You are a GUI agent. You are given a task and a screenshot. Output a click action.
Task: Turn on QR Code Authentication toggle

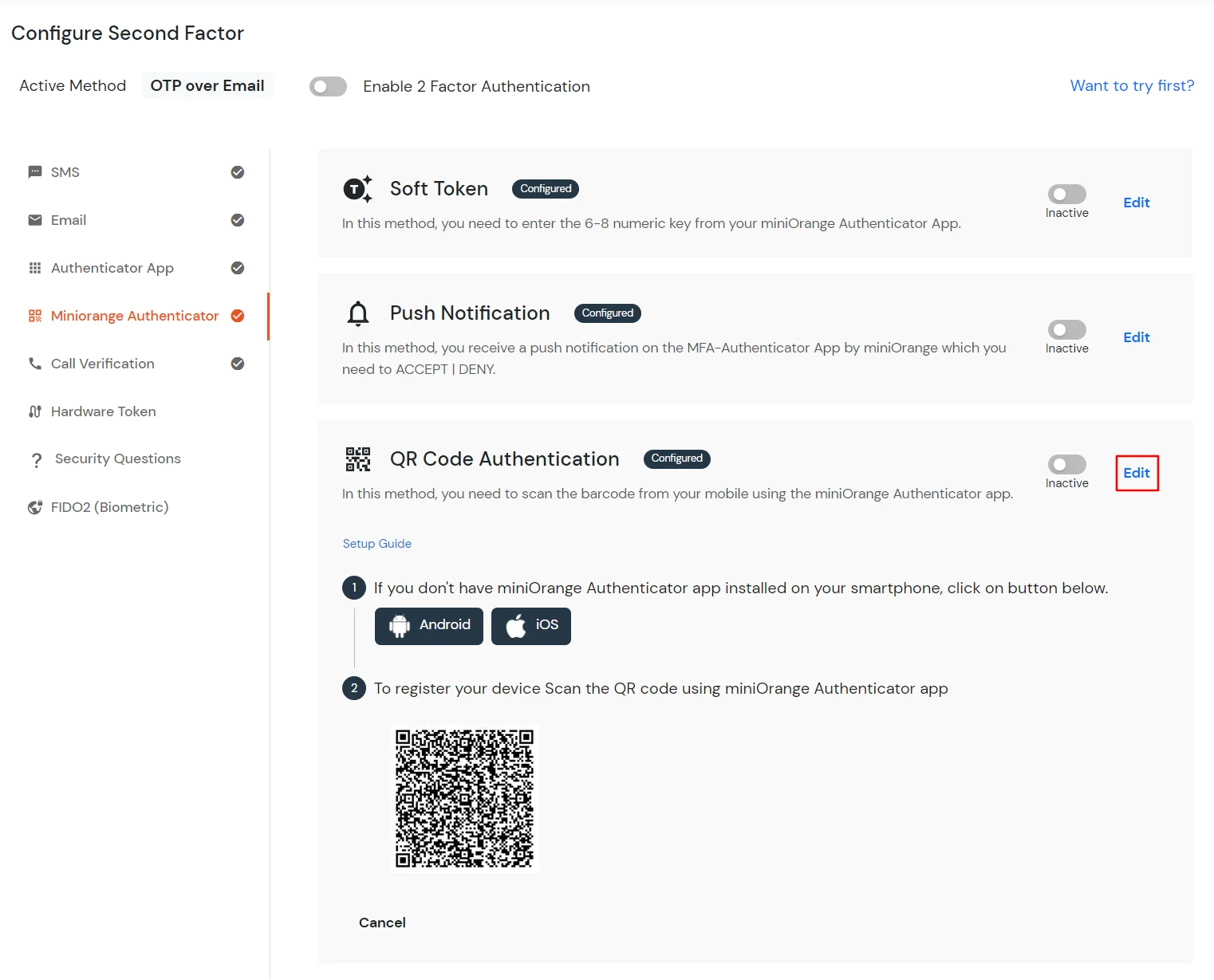[x=1066, y=464]
